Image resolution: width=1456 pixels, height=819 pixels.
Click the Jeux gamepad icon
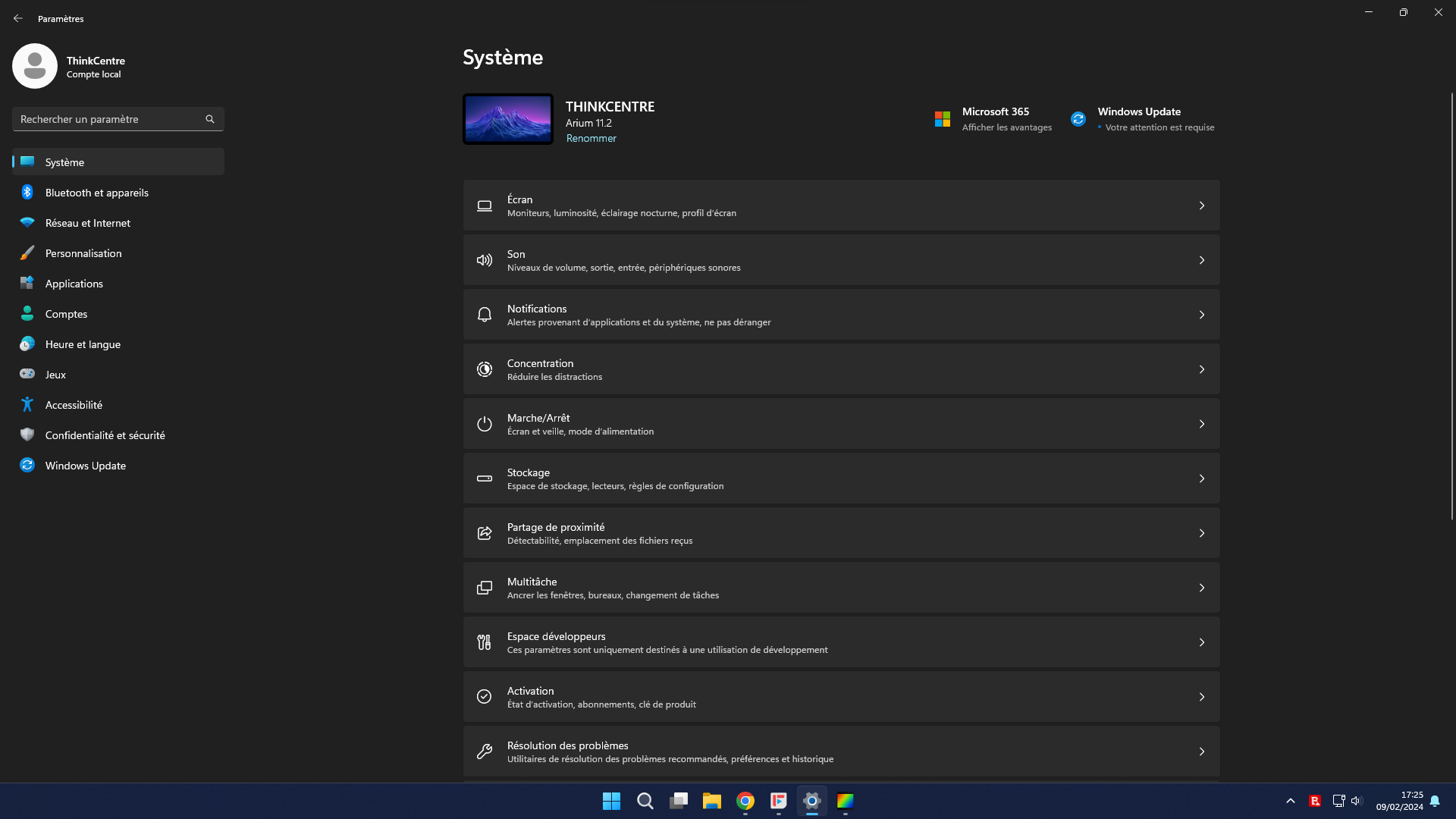[27, 375]
